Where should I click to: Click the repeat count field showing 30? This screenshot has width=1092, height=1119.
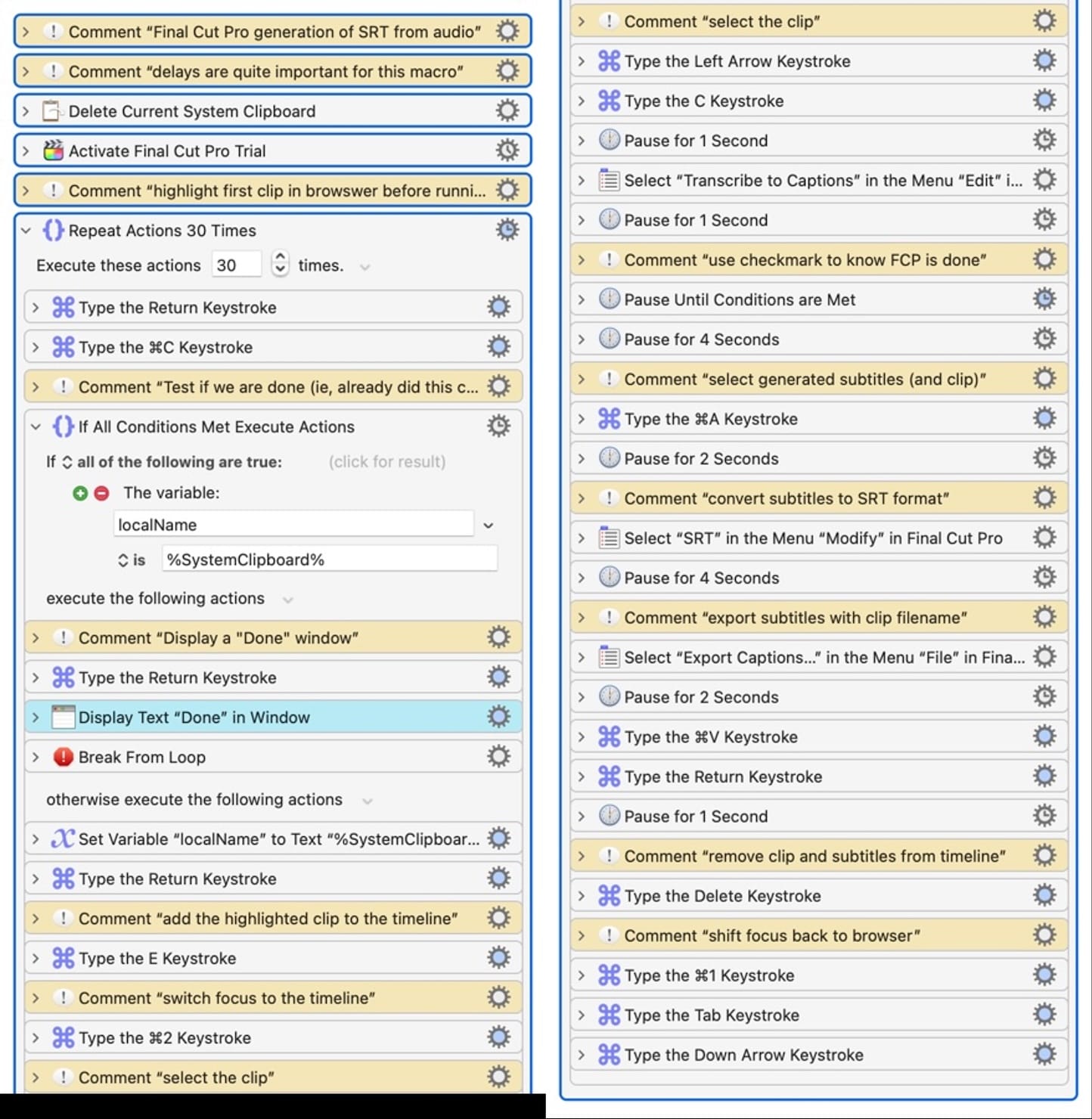coord(237,265)
